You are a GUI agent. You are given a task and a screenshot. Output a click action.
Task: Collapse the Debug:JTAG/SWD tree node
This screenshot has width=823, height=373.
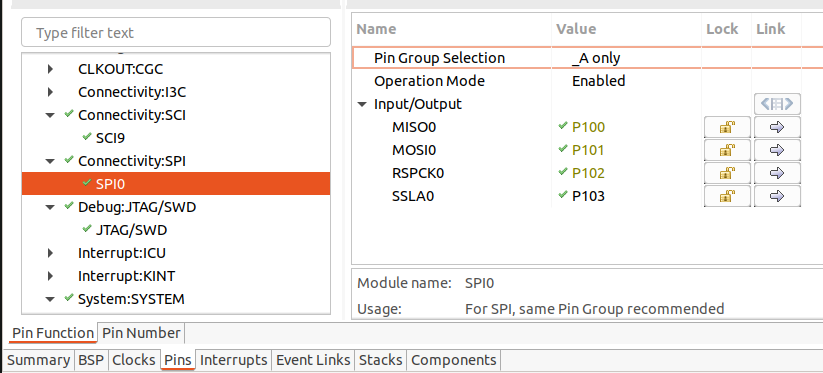[50, 207]
